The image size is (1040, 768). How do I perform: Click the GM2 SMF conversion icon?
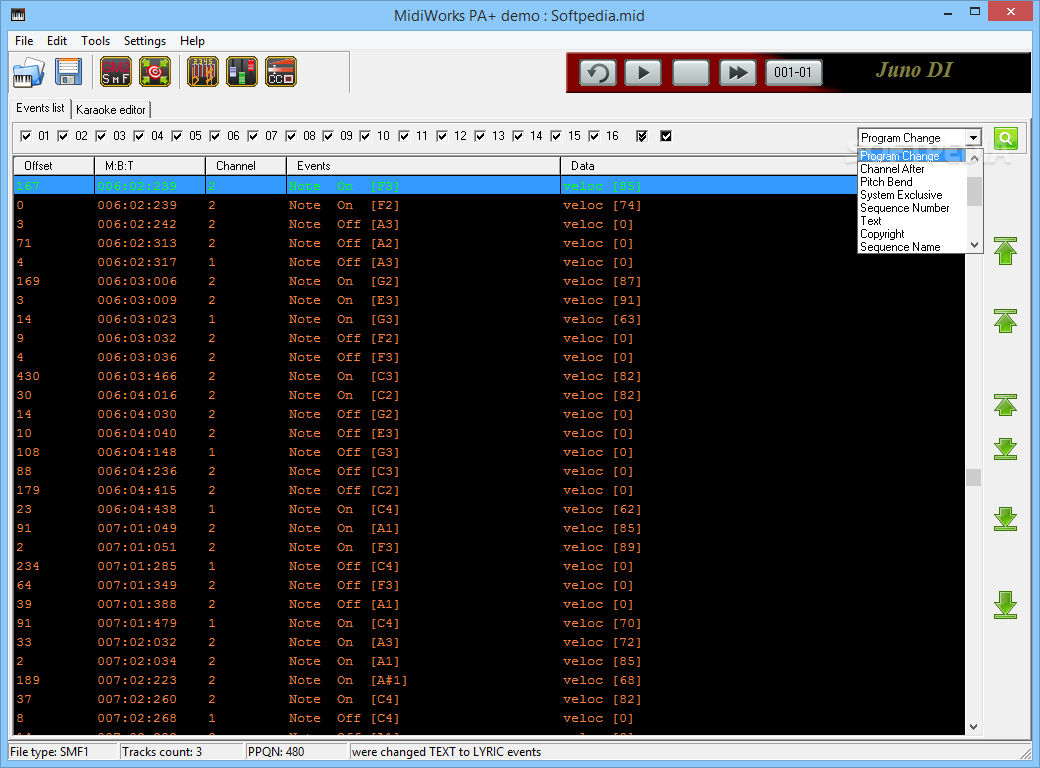point(115,72)
